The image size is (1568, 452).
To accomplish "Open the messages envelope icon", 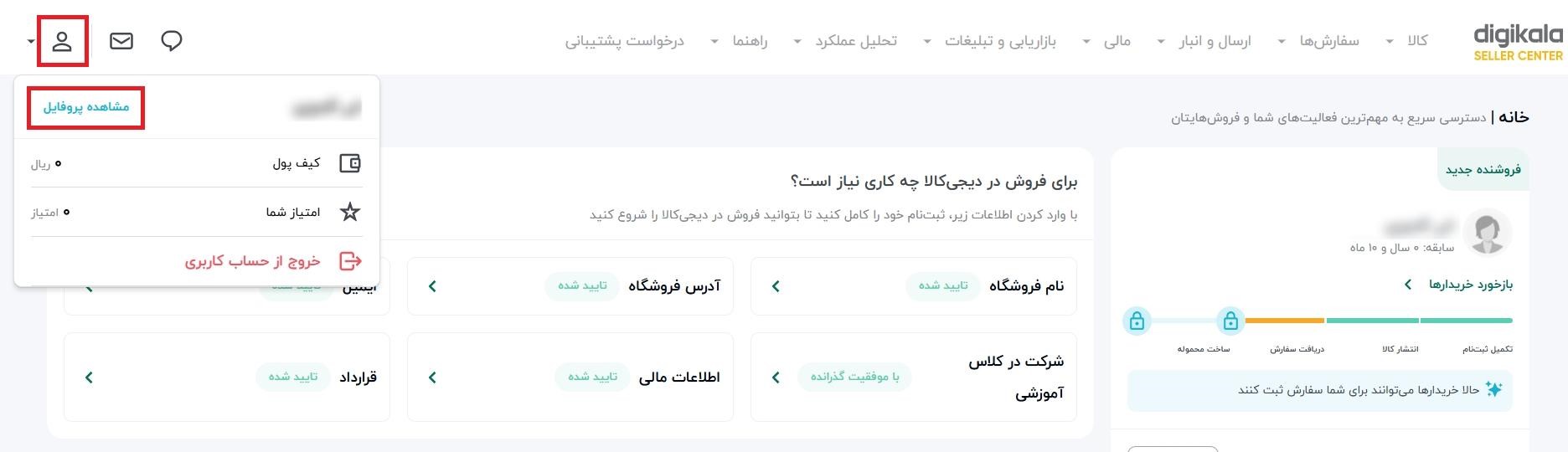I will 121,41.
